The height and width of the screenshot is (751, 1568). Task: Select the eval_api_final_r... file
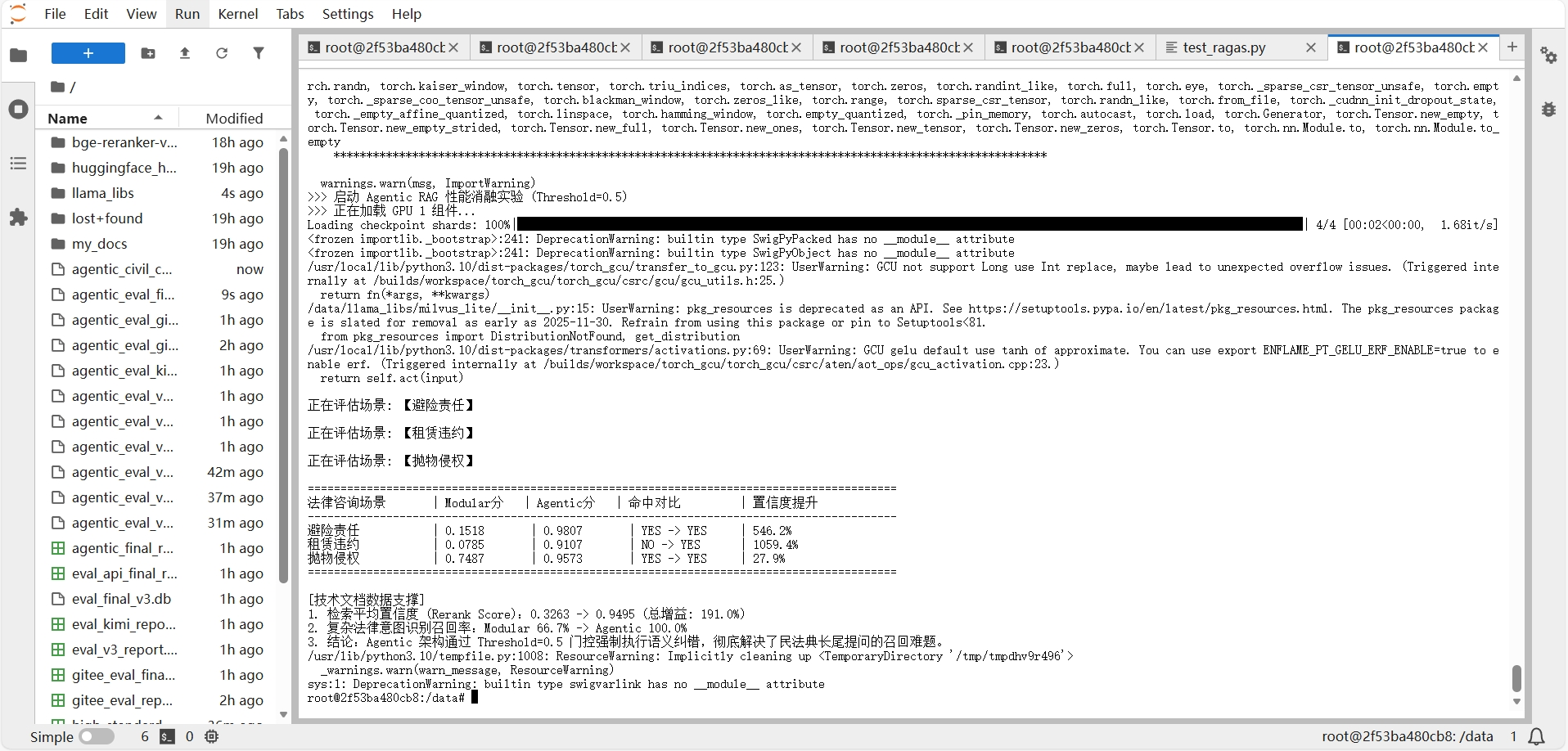pos(157,573)
